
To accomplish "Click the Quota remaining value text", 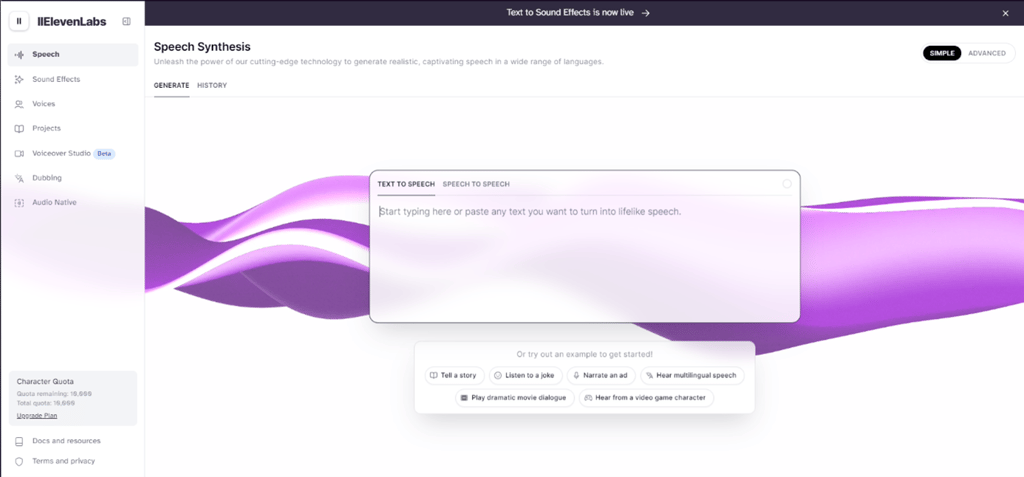I will (54, 395).
